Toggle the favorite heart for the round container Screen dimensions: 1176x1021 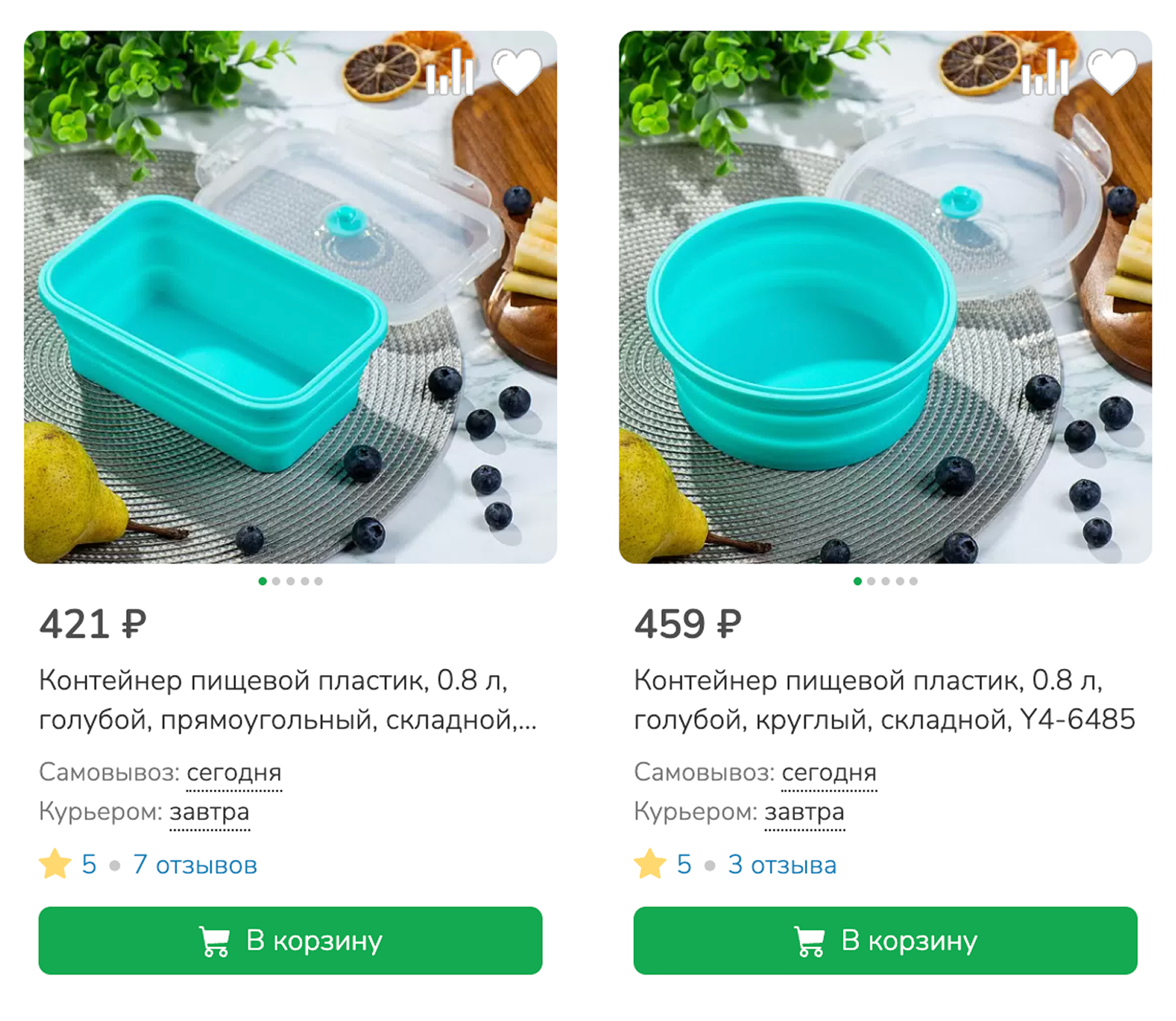tap(1112, 70)
